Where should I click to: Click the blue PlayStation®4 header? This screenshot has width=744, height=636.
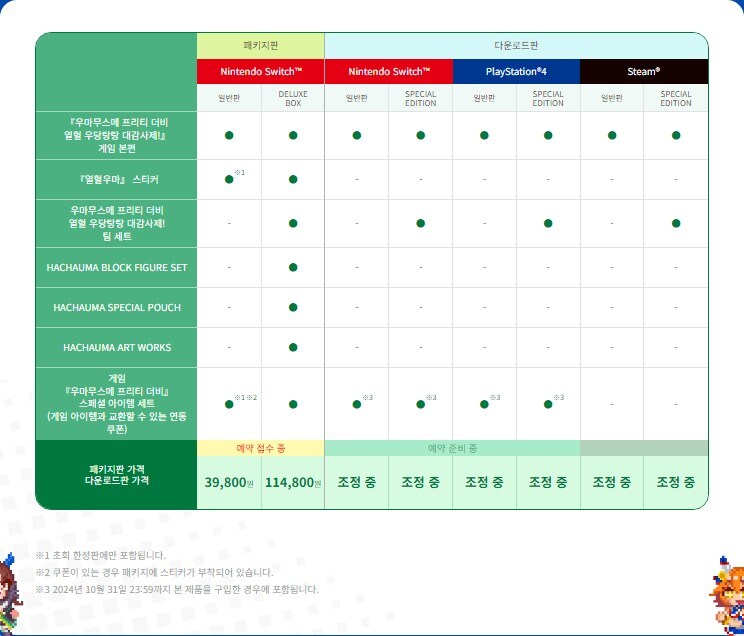coord(516,72)
